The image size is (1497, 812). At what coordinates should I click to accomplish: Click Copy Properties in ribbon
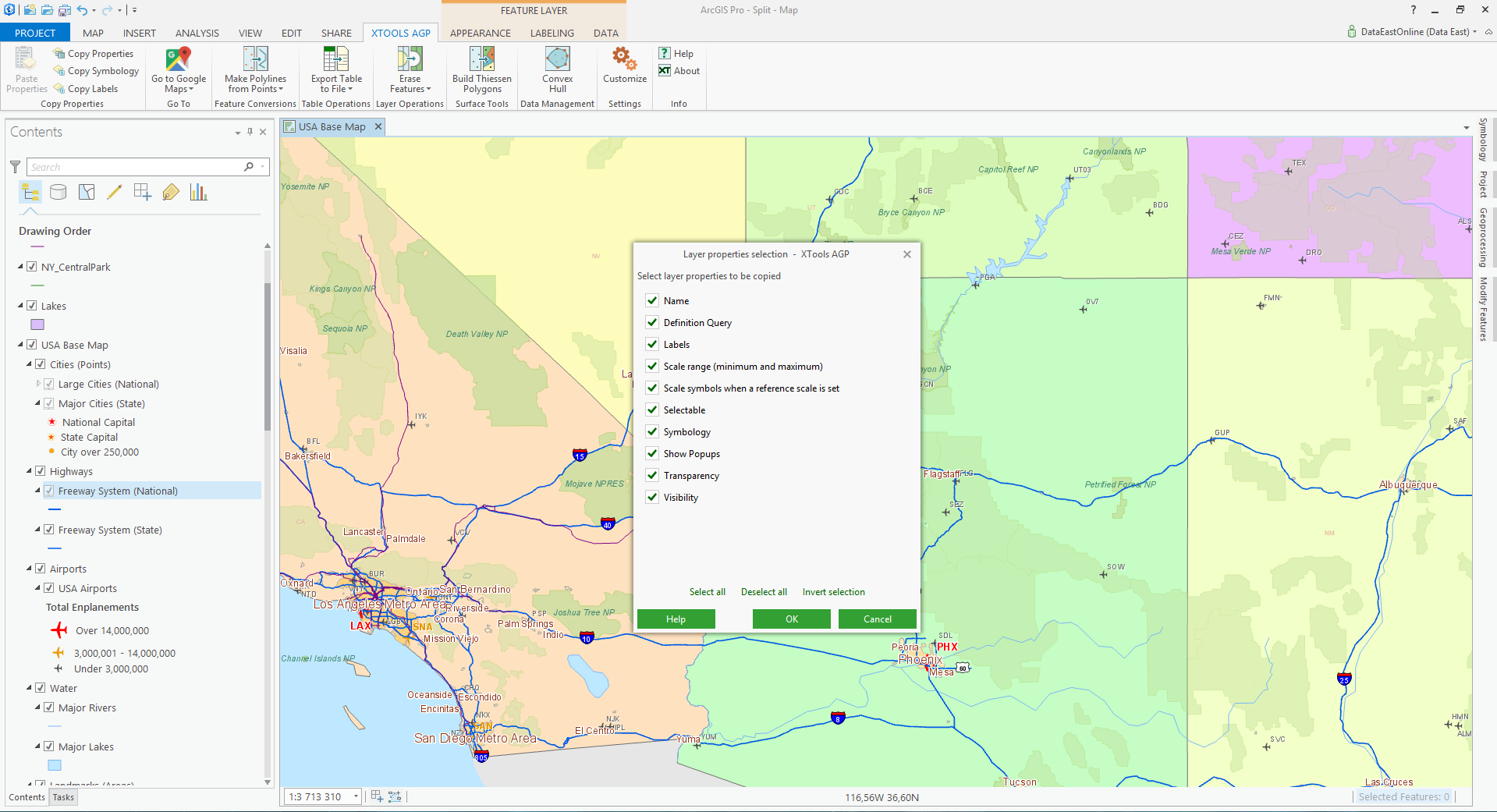(x=93, y=54)
